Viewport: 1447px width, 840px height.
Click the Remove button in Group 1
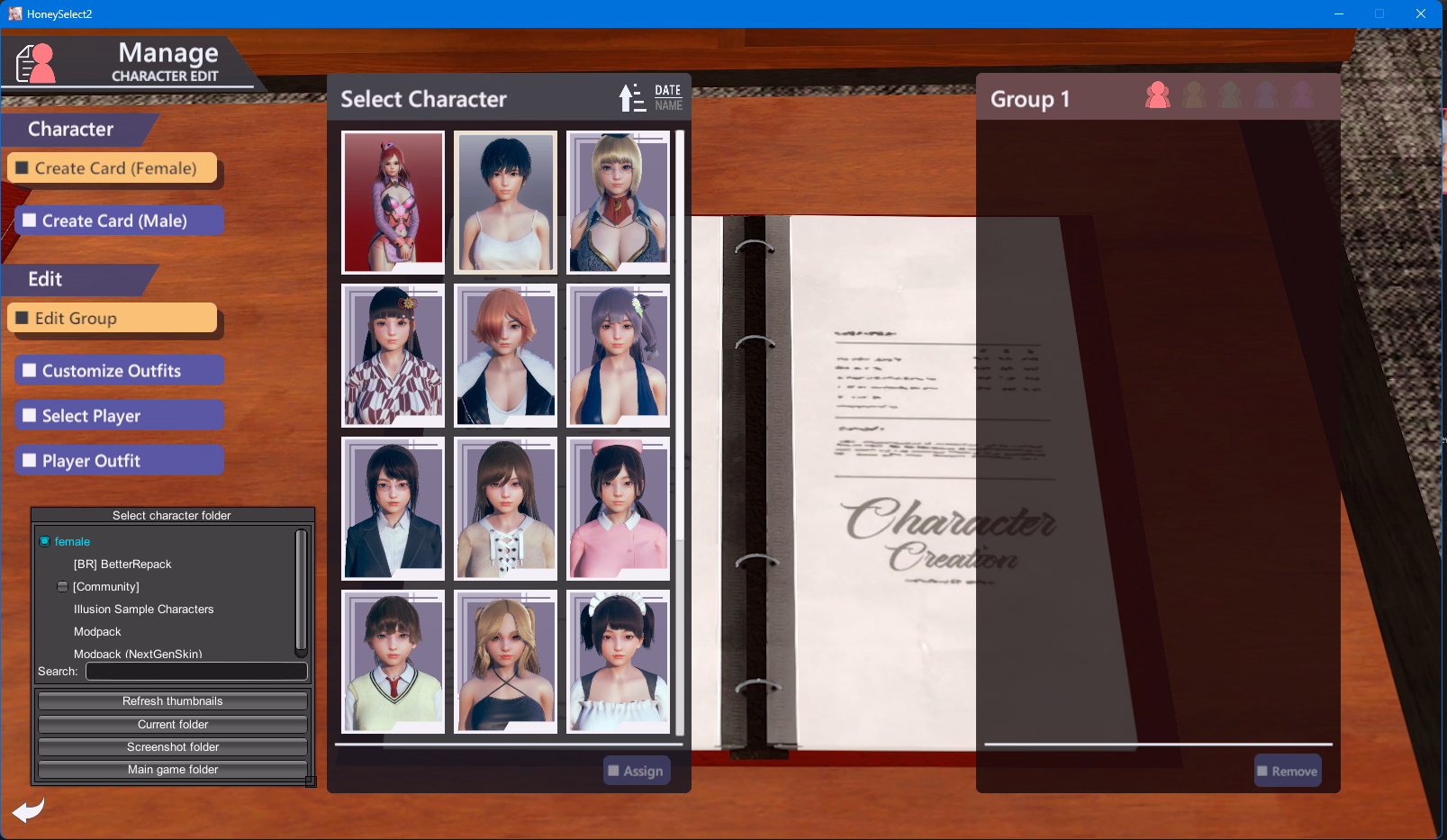1288,771
